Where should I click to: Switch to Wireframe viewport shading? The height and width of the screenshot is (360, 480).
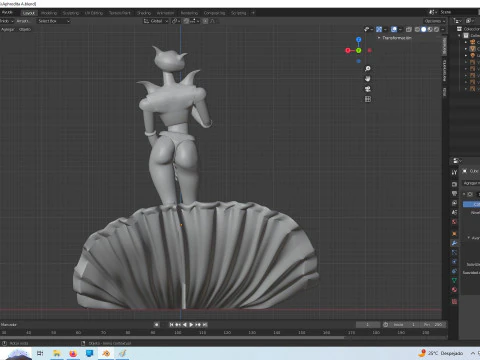tap(417, 29)
